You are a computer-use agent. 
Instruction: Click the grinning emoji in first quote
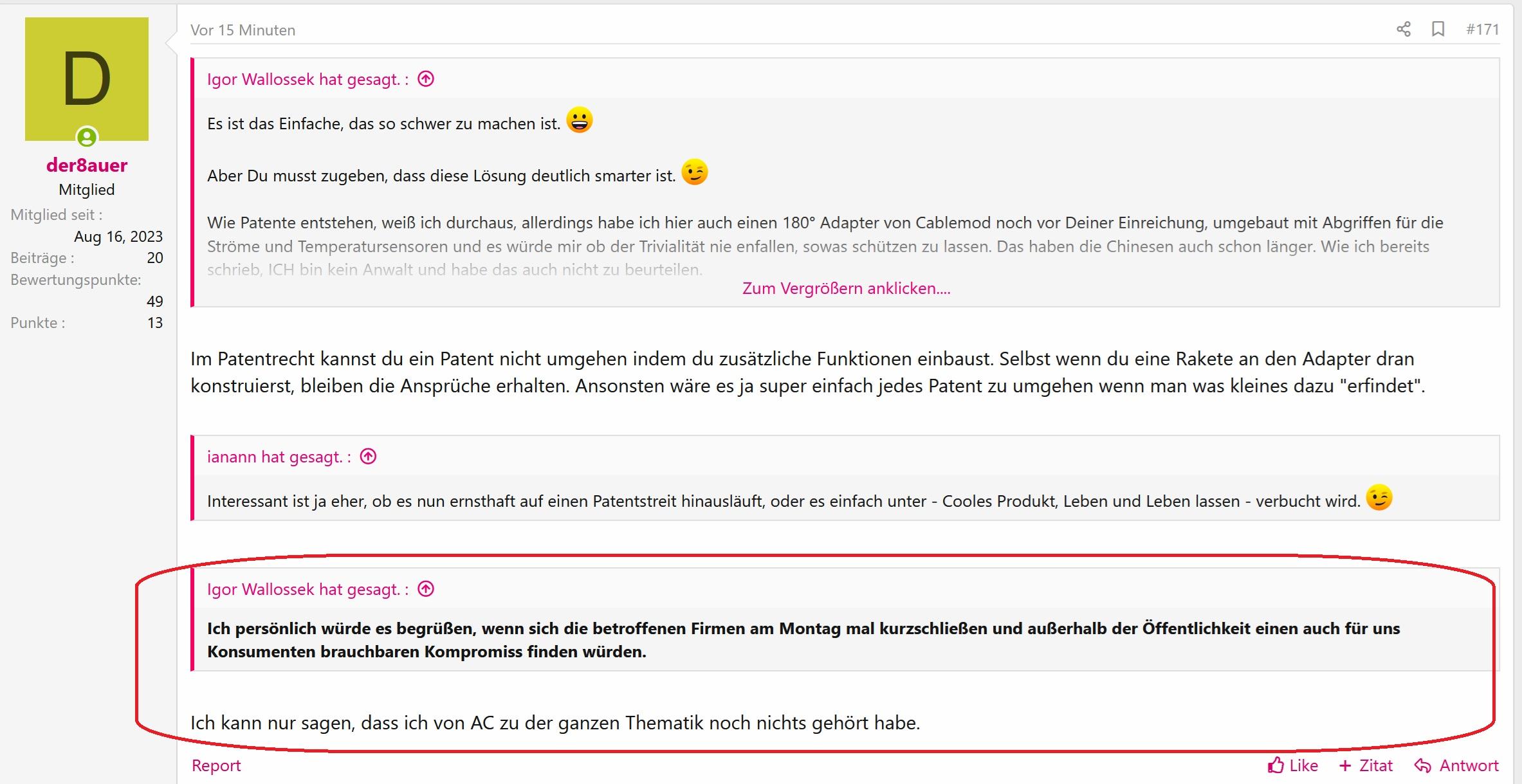point(579,120)
